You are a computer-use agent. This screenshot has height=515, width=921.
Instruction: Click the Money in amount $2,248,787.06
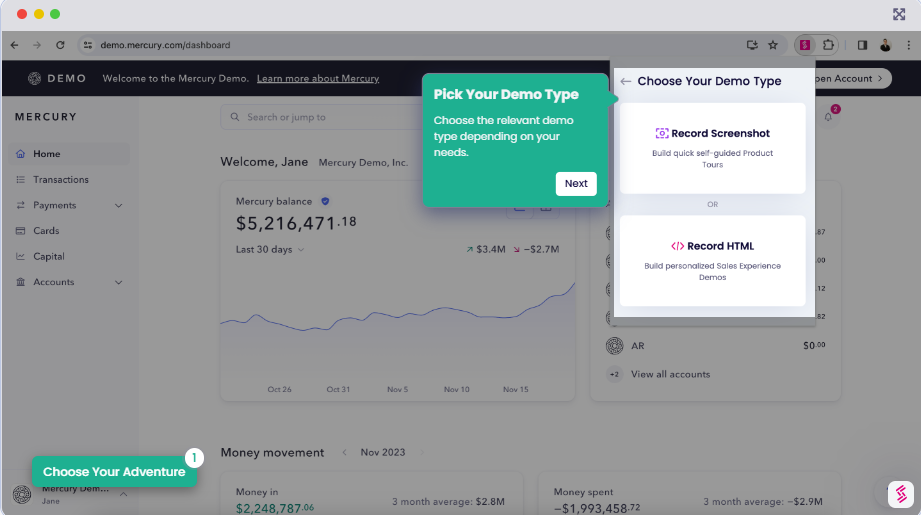click(x=275, y=508)
